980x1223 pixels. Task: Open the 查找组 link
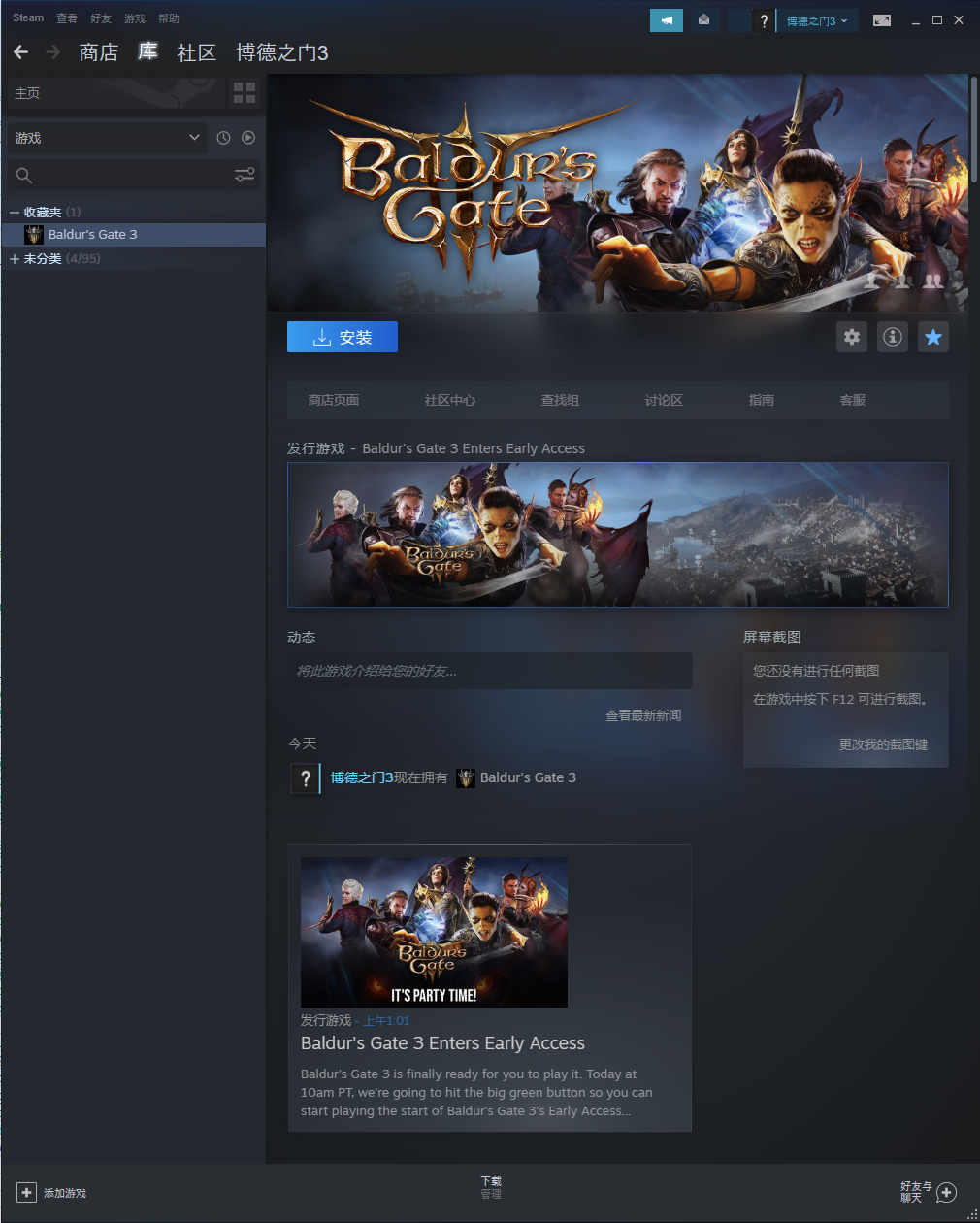click(x=560, y=400)
